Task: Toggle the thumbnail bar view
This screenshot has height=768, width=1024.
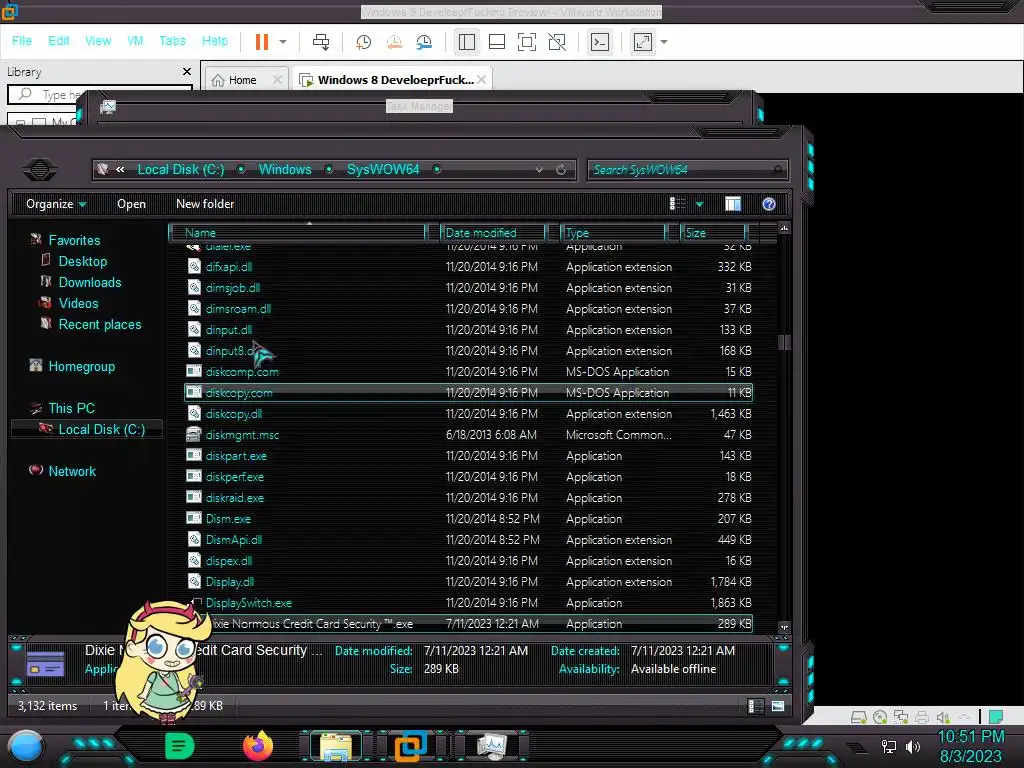Action: click(x=497, y=42)
